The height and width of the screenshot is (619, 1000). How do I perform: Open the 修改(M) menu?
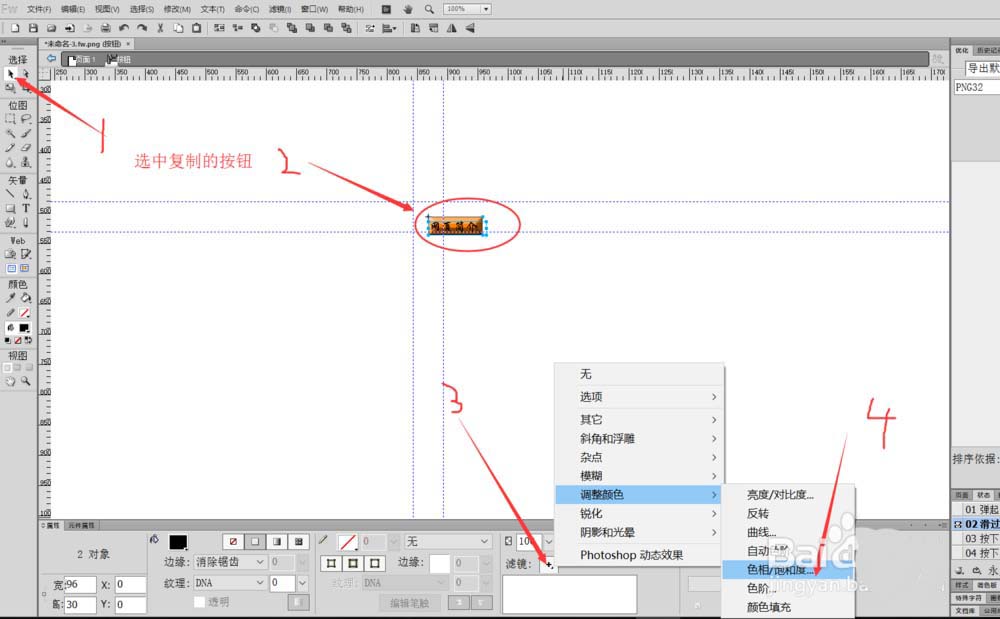[177, 9]
